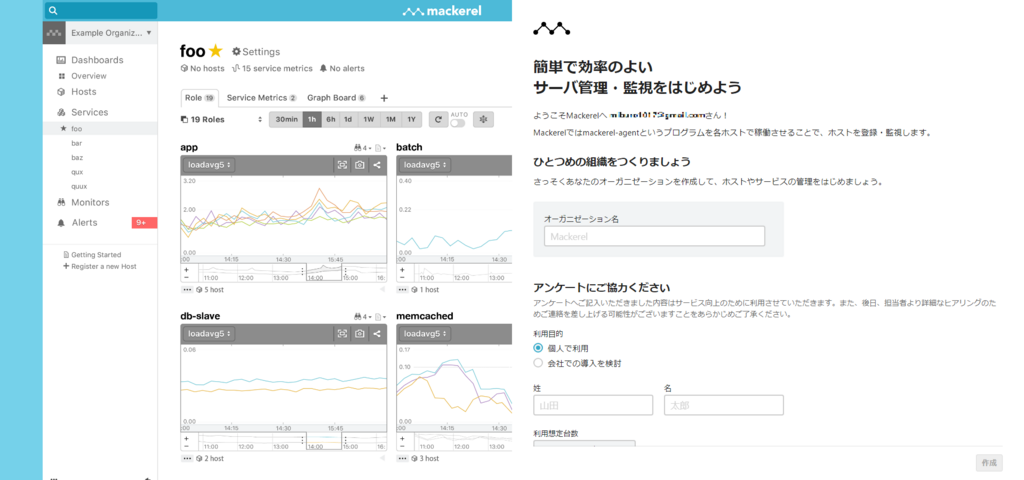
Task: Click the Mackerel logo in the top bar
Action: coord(442,11)
